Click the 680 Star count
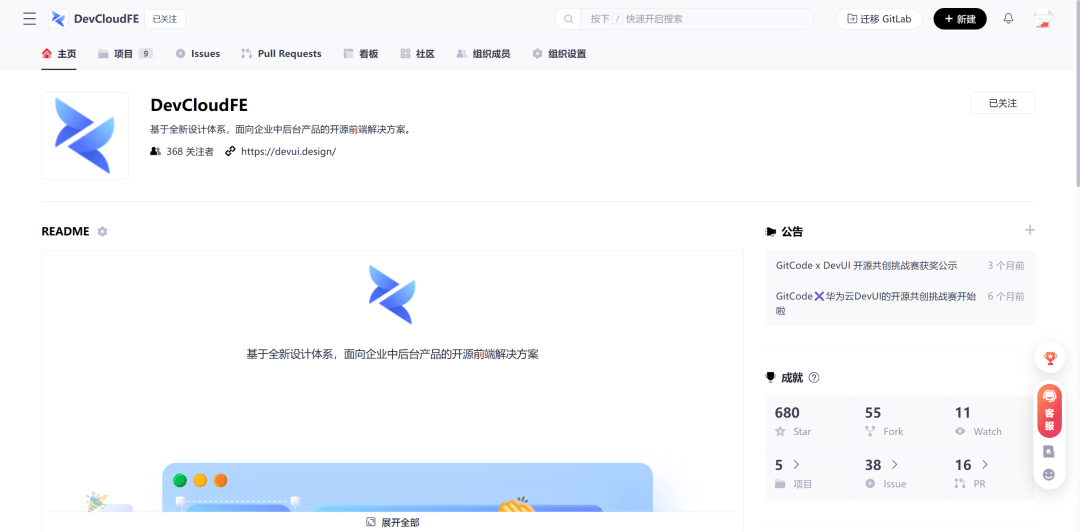Screen dimensions: 1080x532 point(787,413)
